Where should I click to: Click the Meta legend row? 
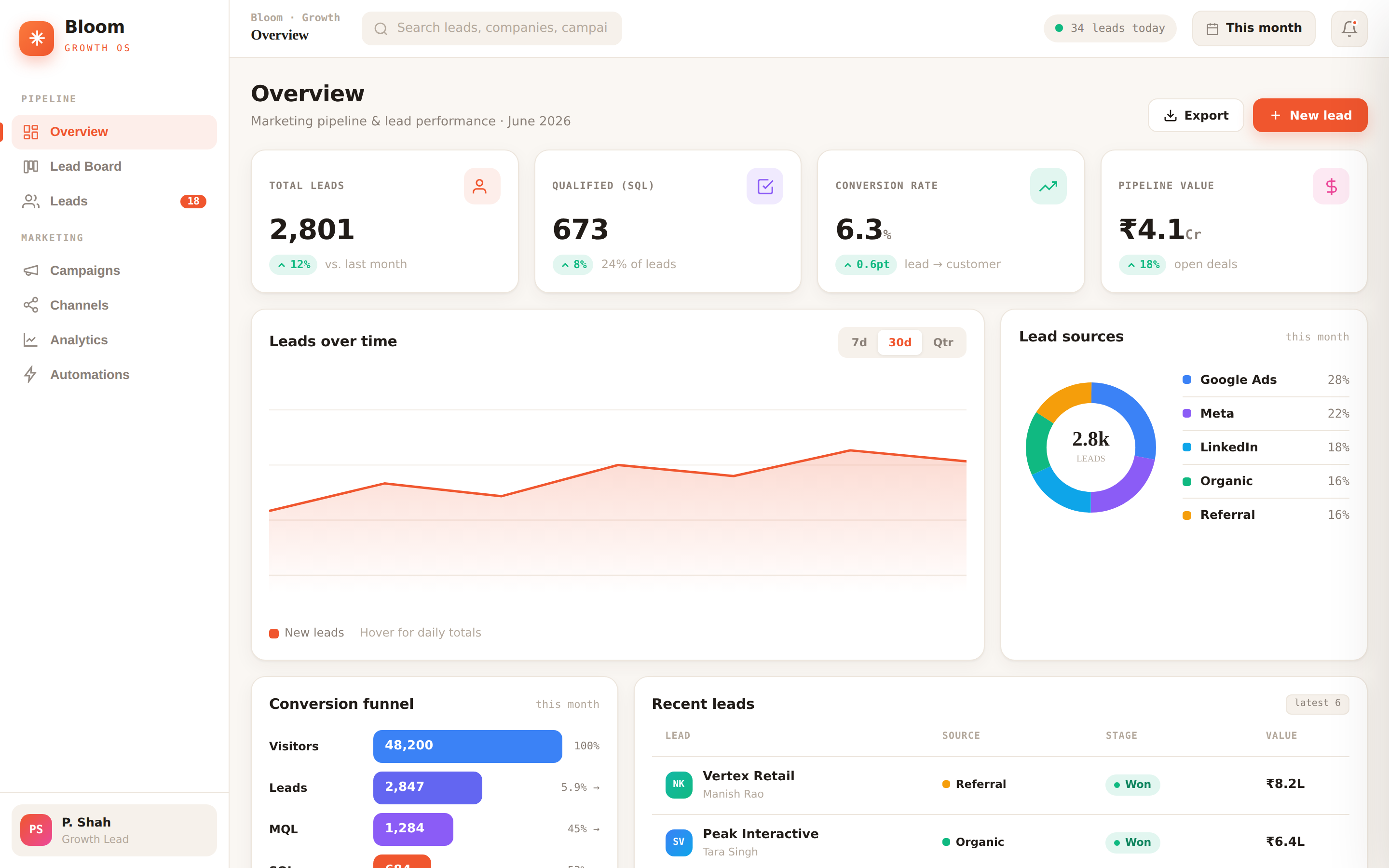[x=1266, y=414]
